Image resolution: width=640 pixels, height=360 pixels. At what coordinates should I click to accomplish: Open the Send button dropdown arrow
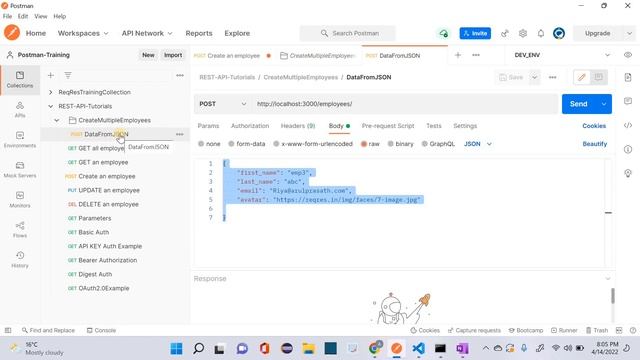point(604,104)
